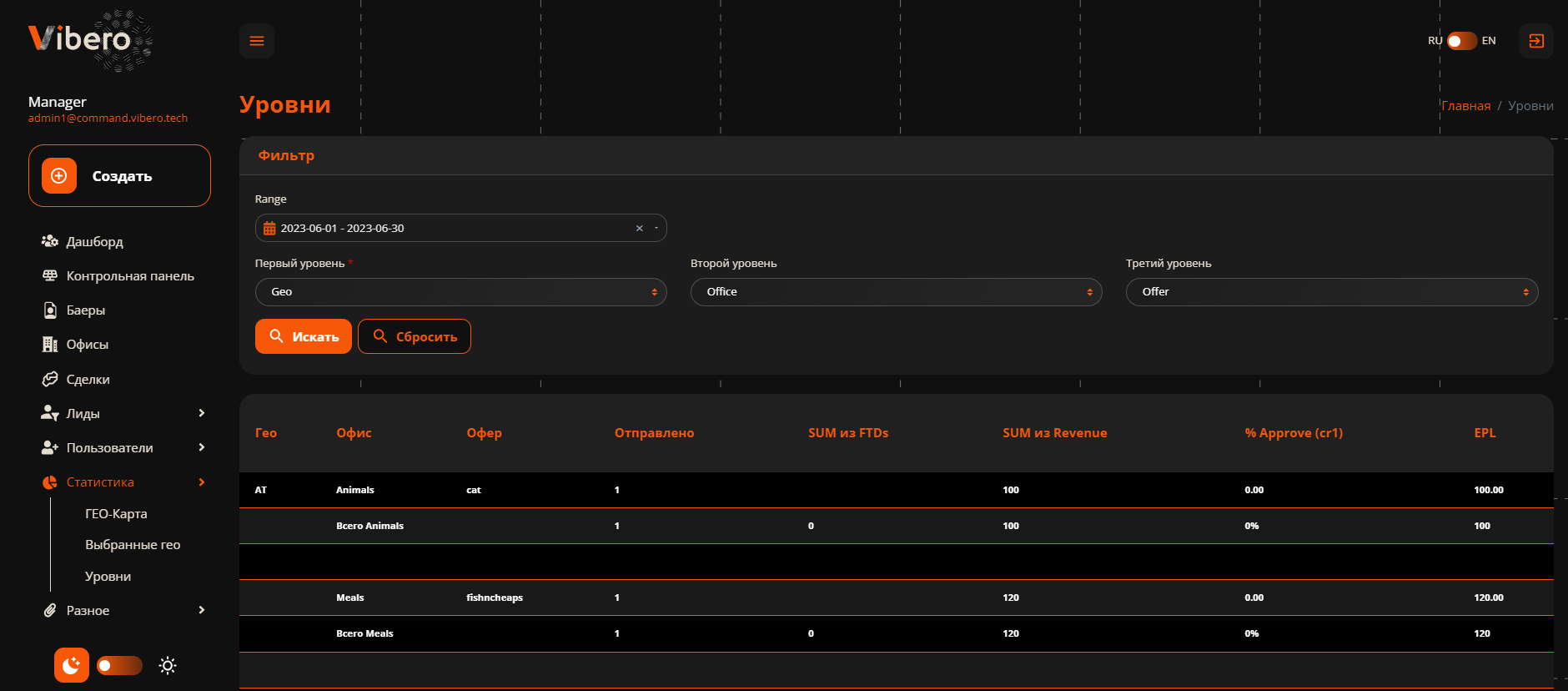The image size is (1568, 691).
Task: Click the moon dark-mode icon
Action: click(72, 665)
